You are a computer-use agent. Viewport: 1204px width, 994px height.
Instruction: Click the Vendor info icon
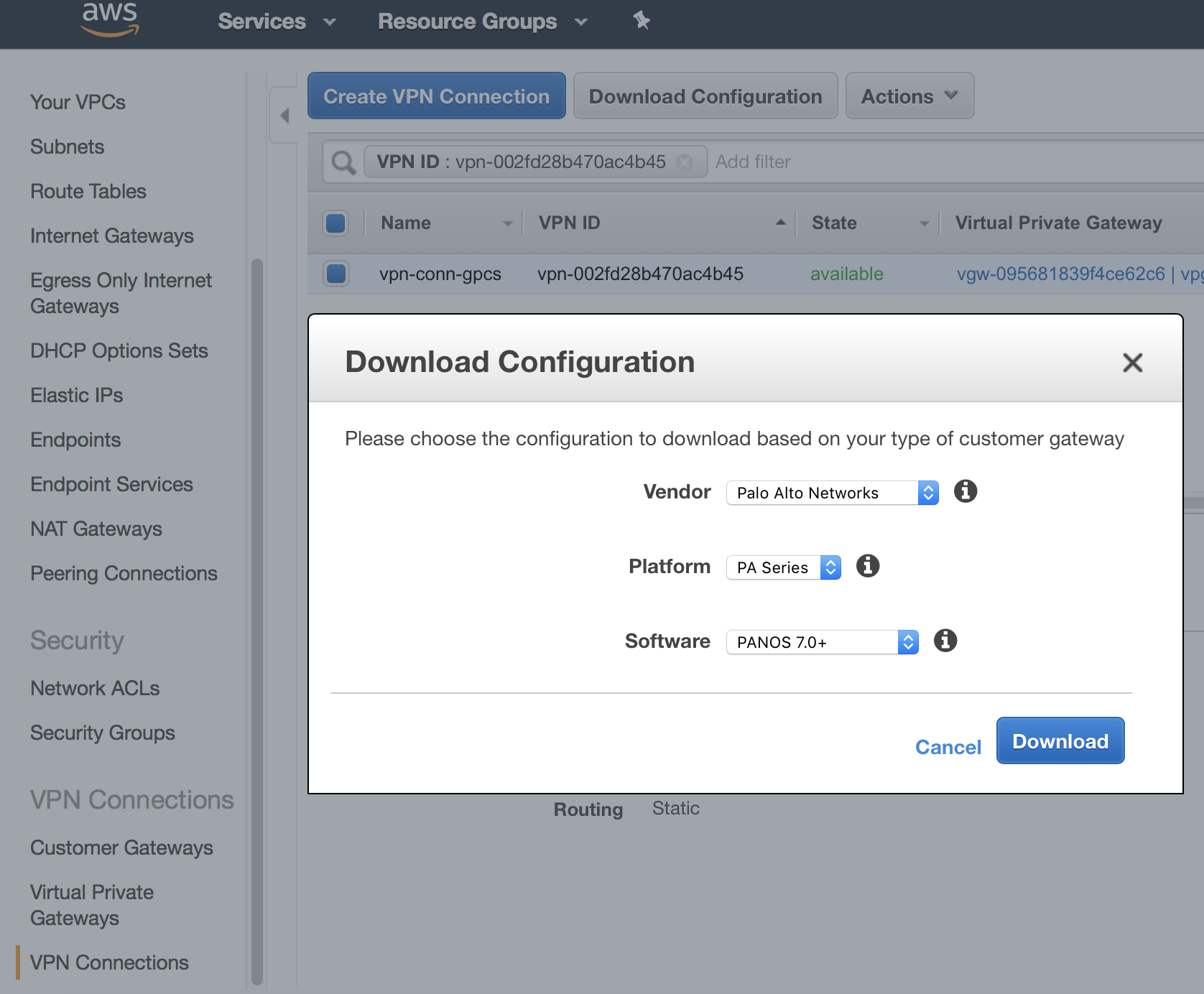click(x=965, y=492)
